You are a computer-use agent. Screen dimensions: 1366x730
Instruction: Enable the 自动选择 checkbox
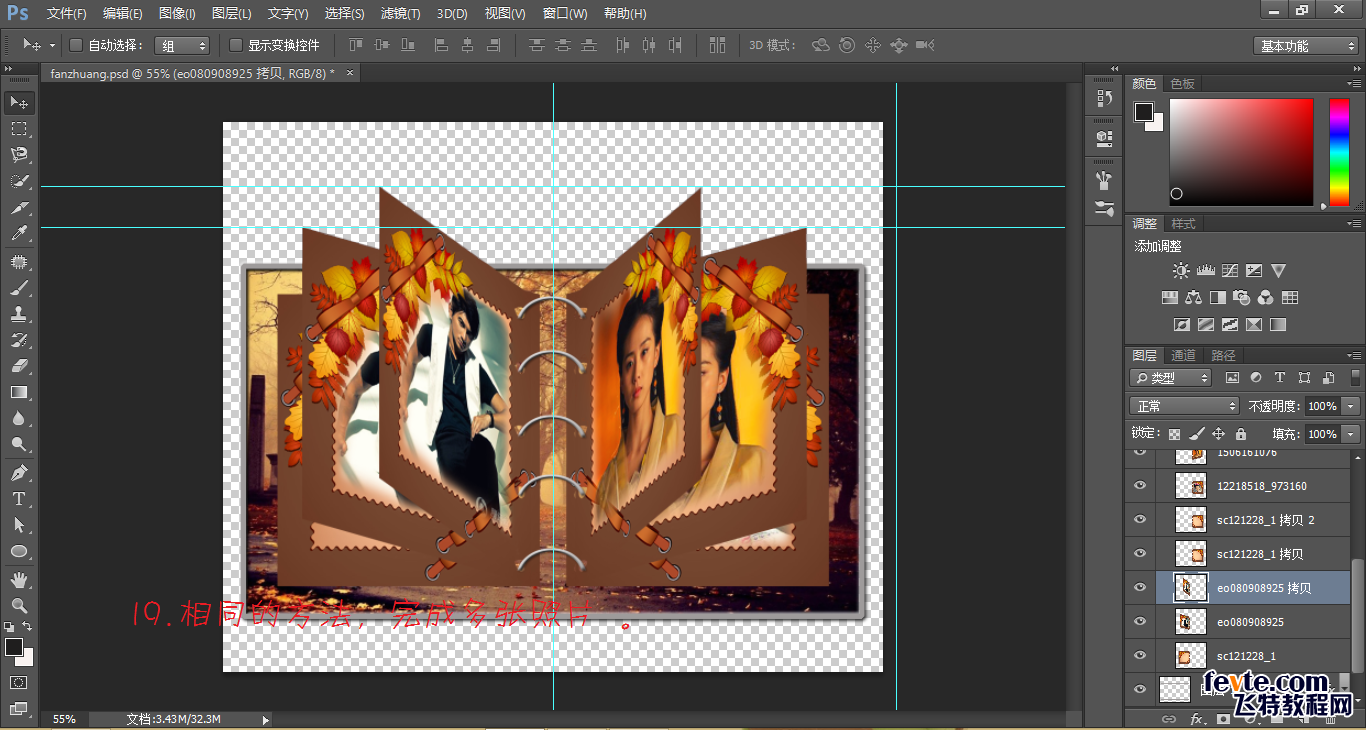pyautogui.click(x=76, y=45)
